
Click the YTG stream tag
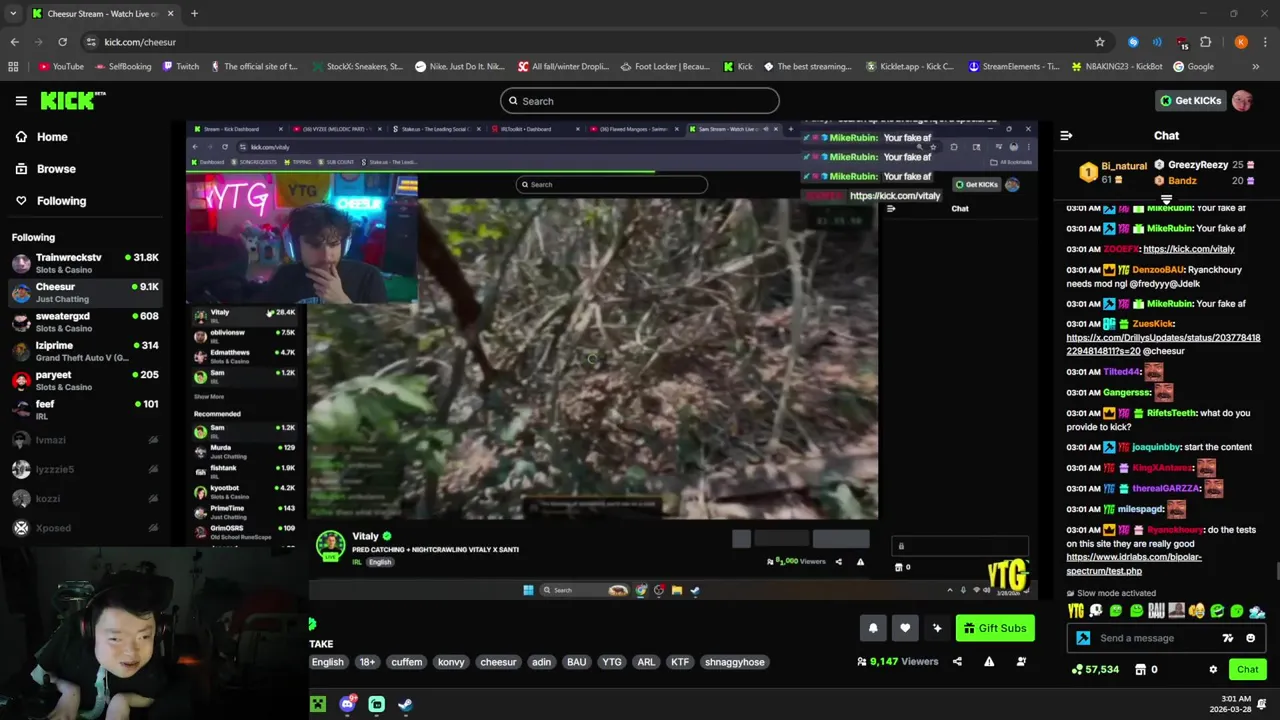pyautogui.click(x=611, y=662)
